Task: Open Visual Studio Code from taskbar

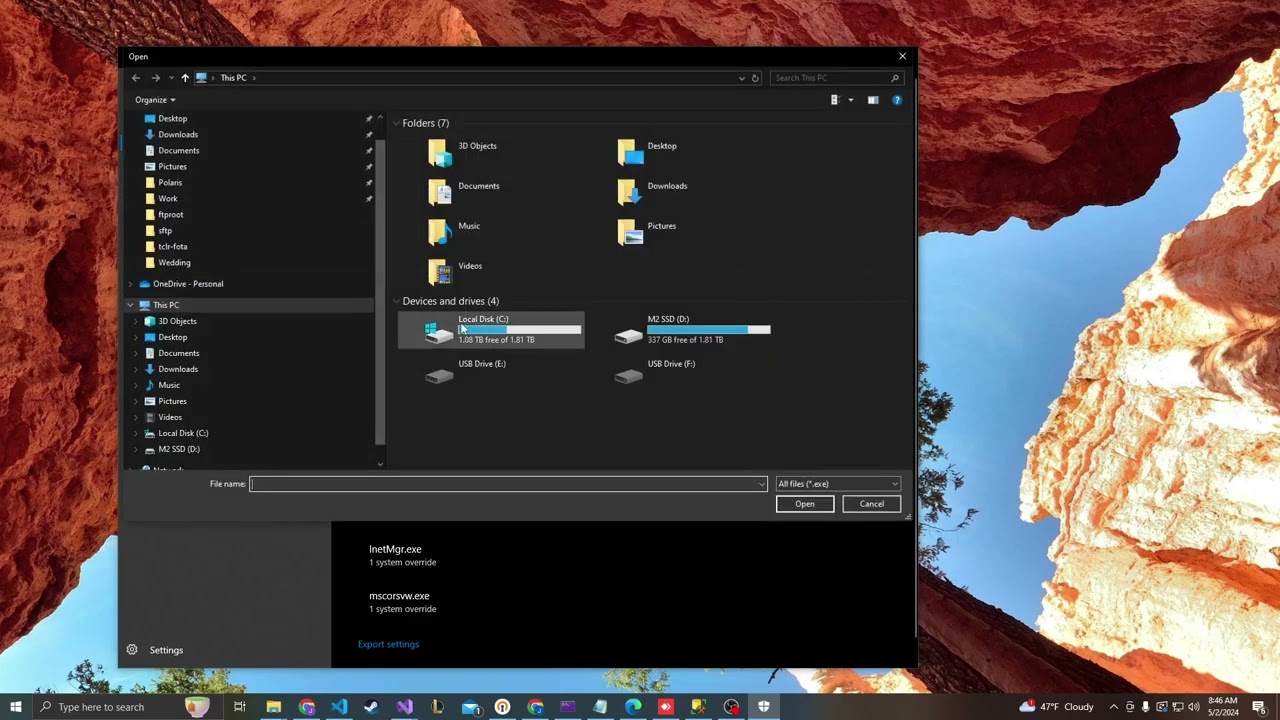Action: pyautogui.click(x=339, y=707)
